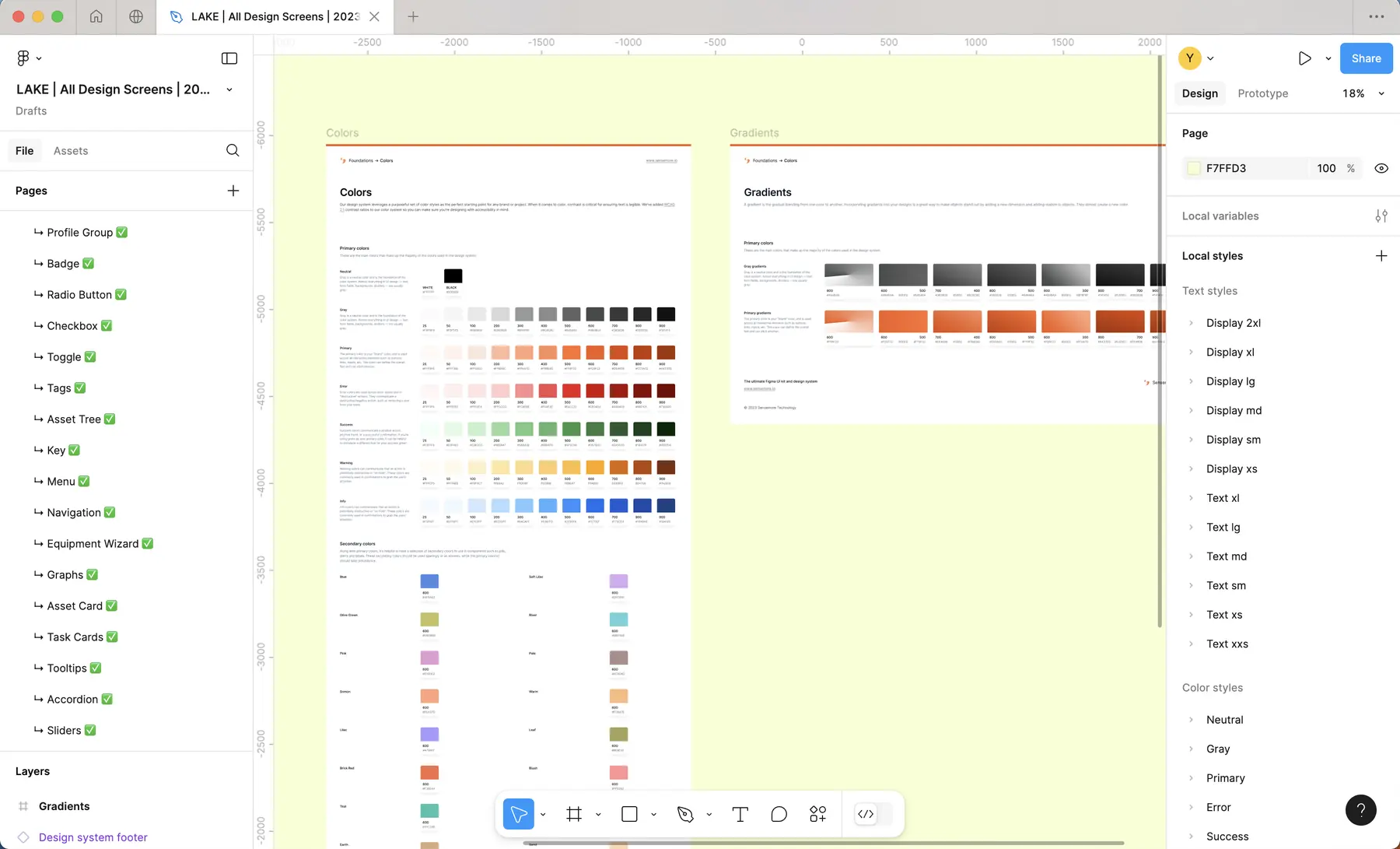Select the Text tool
The image size is (1400, 849).
coord(740,814)
